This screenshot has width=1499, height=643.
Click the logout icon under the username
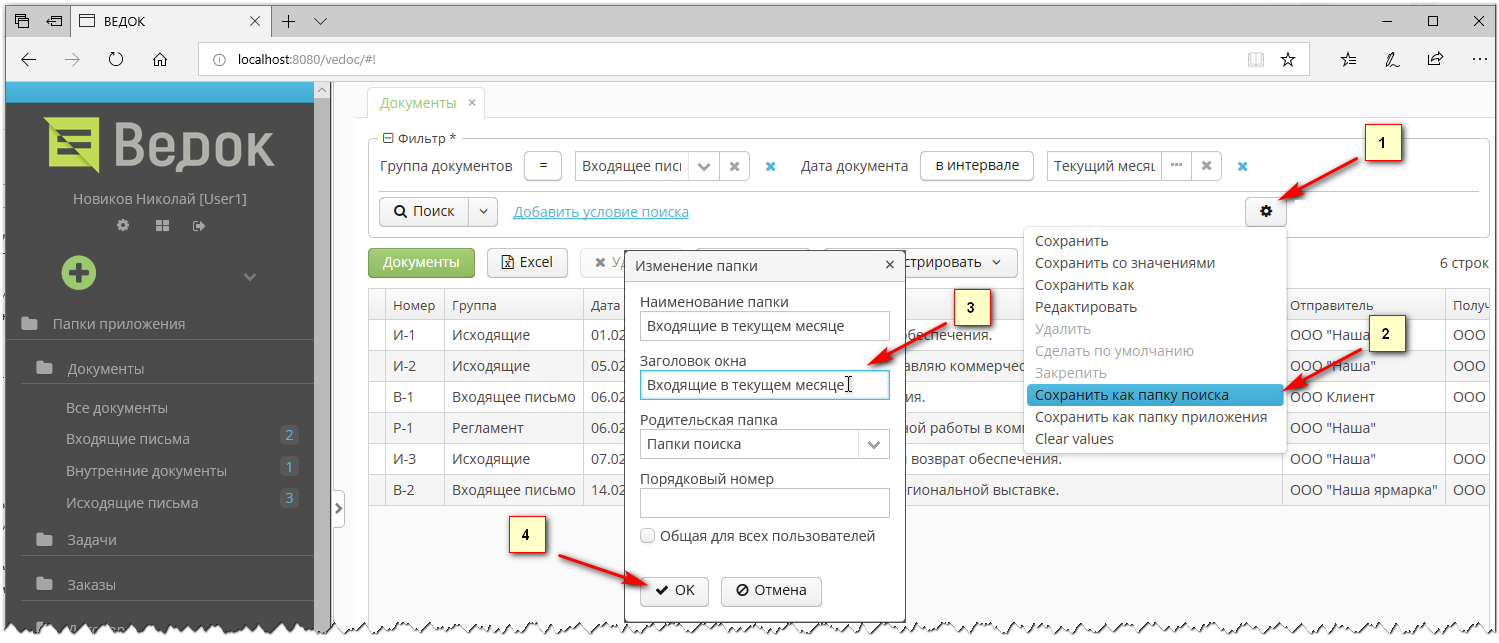tap(198, 225)
